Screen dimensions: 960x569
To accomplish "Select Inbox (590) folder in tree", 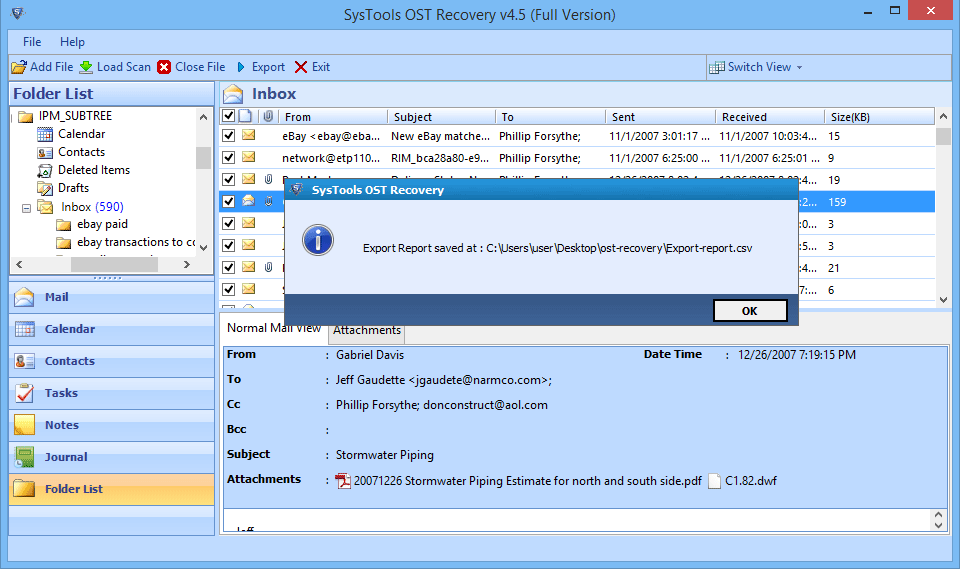I will [92, 206].
